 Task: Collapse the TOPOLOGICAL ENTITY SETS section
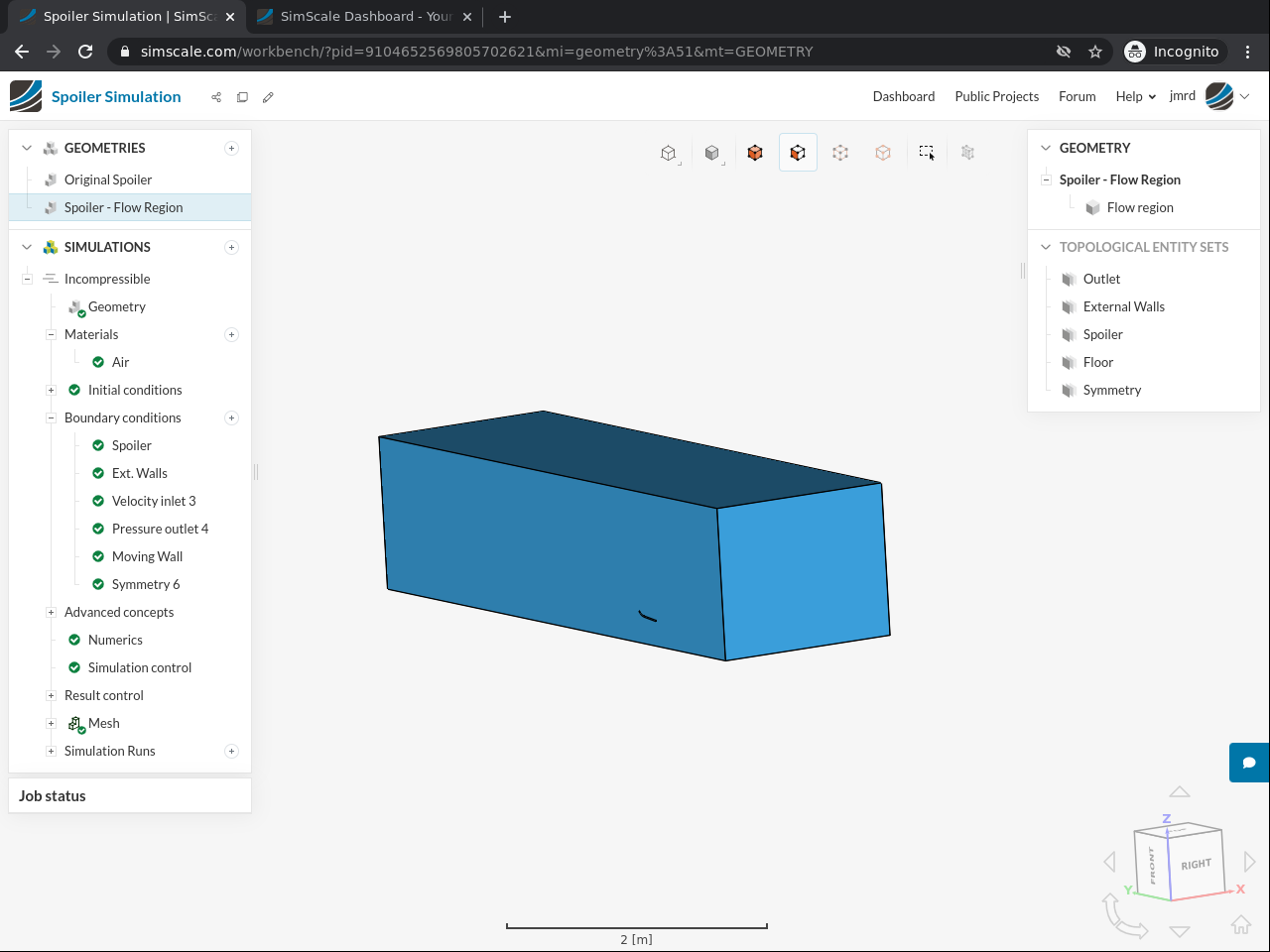tap(1046, 247)
